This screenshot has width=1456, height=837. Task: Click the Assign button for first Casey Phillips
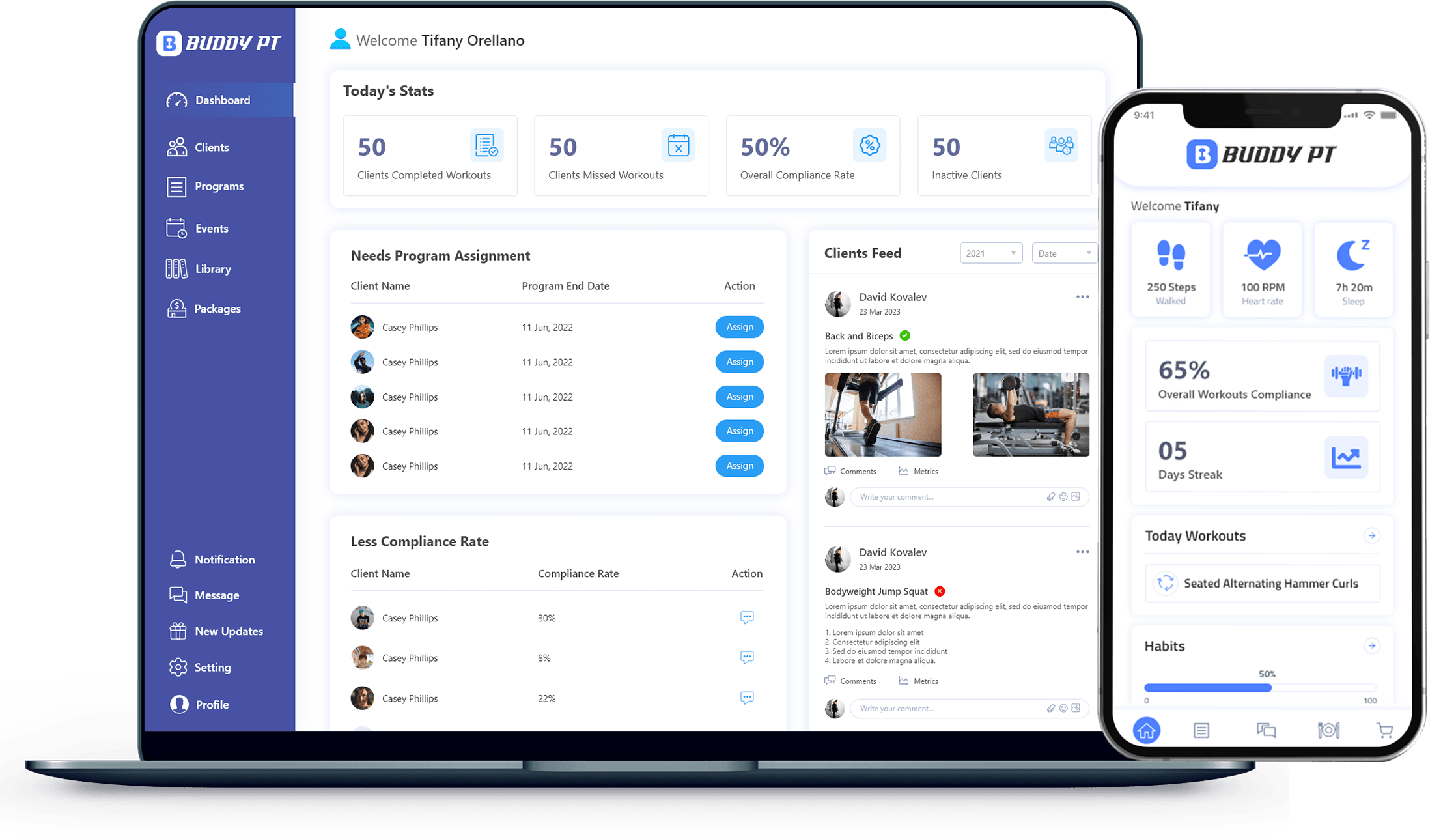[739, 326]
